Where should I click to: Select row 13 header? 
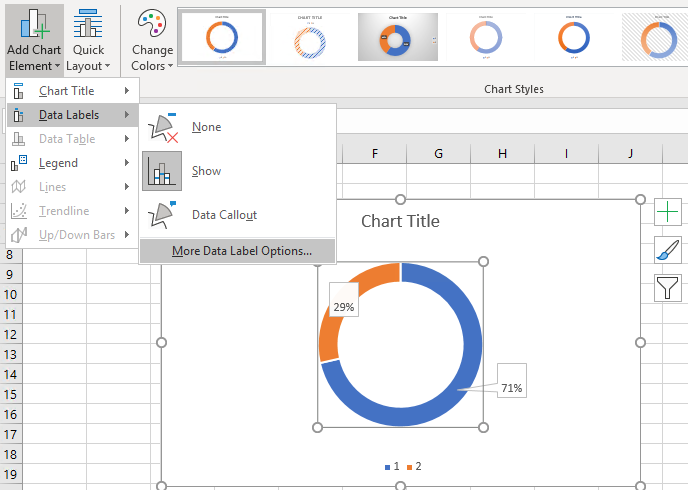click(x=11, y=354)
